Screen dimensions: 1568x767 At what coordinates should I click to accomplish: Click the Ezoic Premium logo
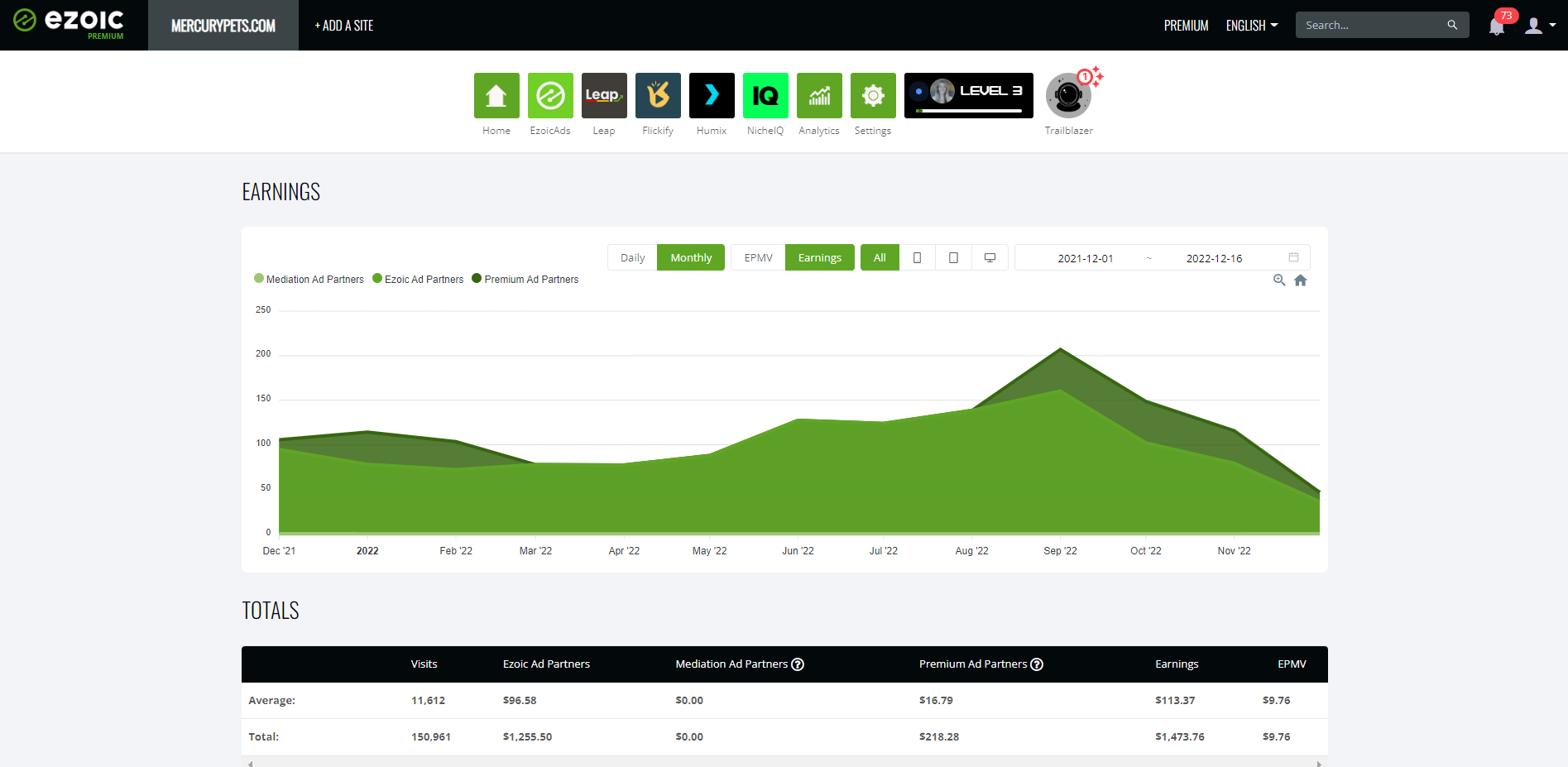(x=69, y=23)
